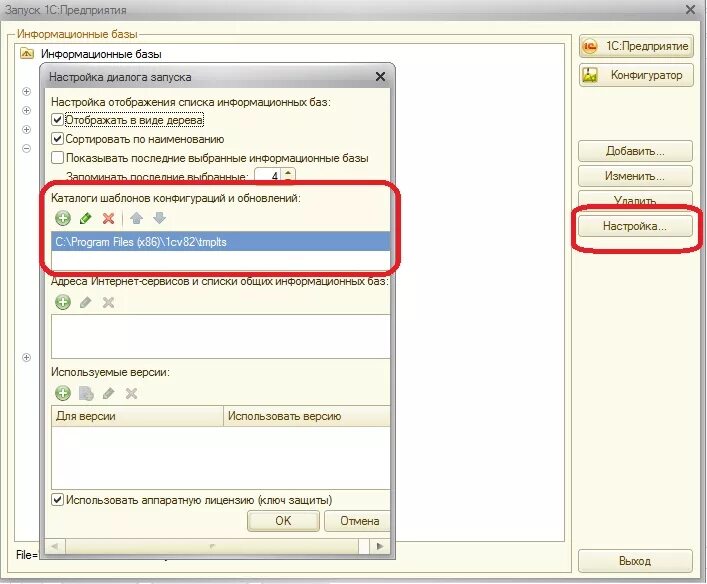Select Информационные базы root tree item
Viewport: 707px width, 584px height.
click(x=101, y=54)
